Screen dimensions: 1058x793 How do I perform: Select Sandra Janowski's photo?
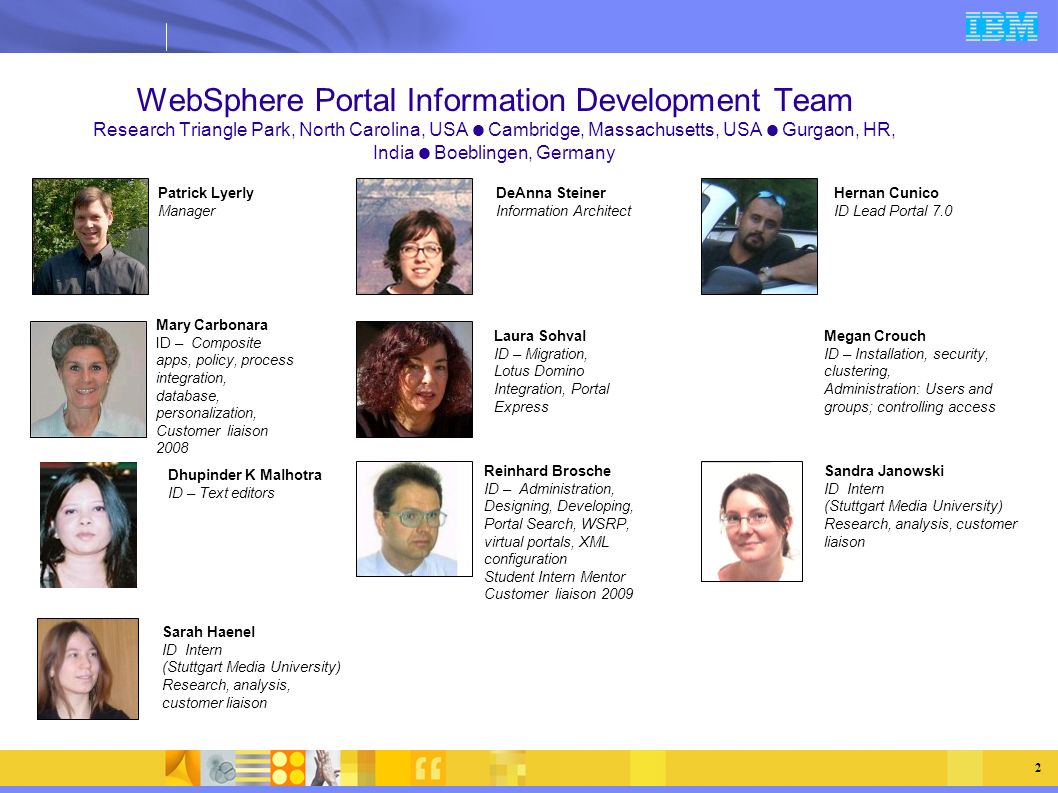(752, 521)
